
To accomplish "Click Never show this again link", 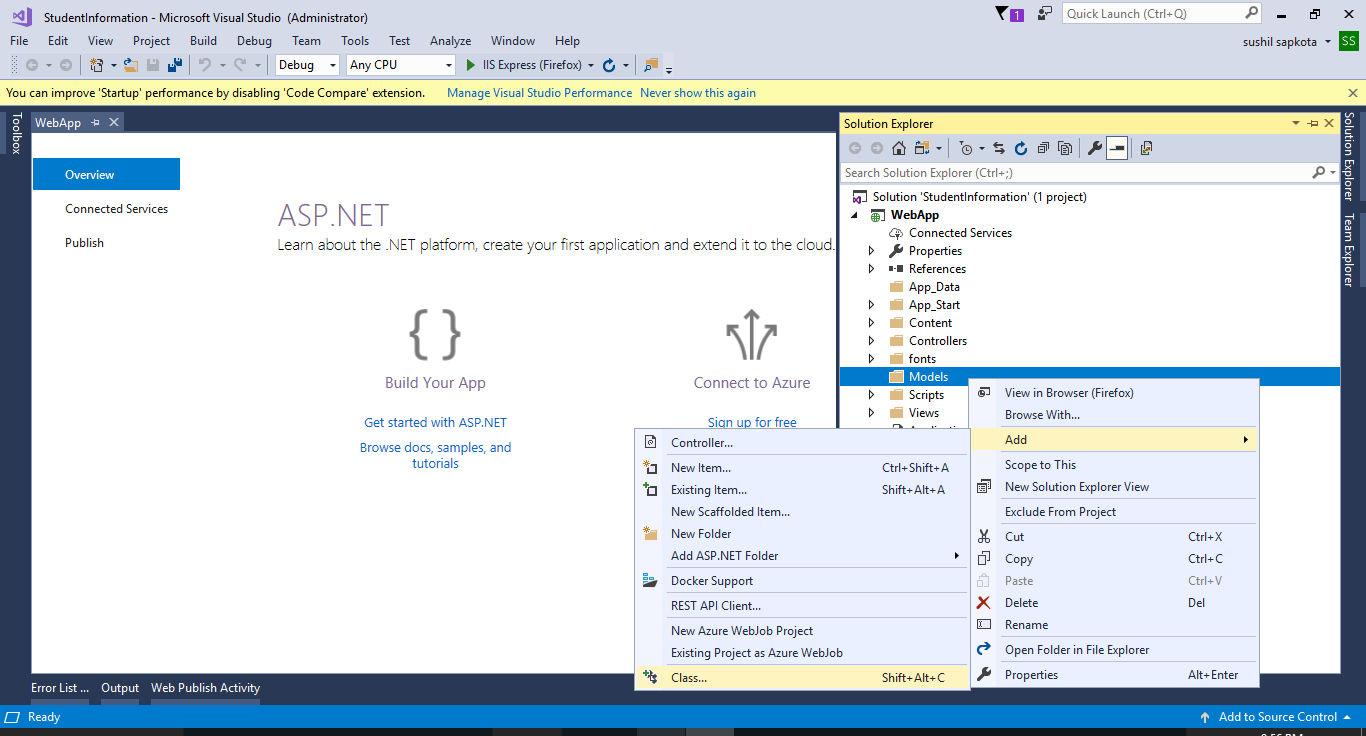I will click(x=698, y=93).
